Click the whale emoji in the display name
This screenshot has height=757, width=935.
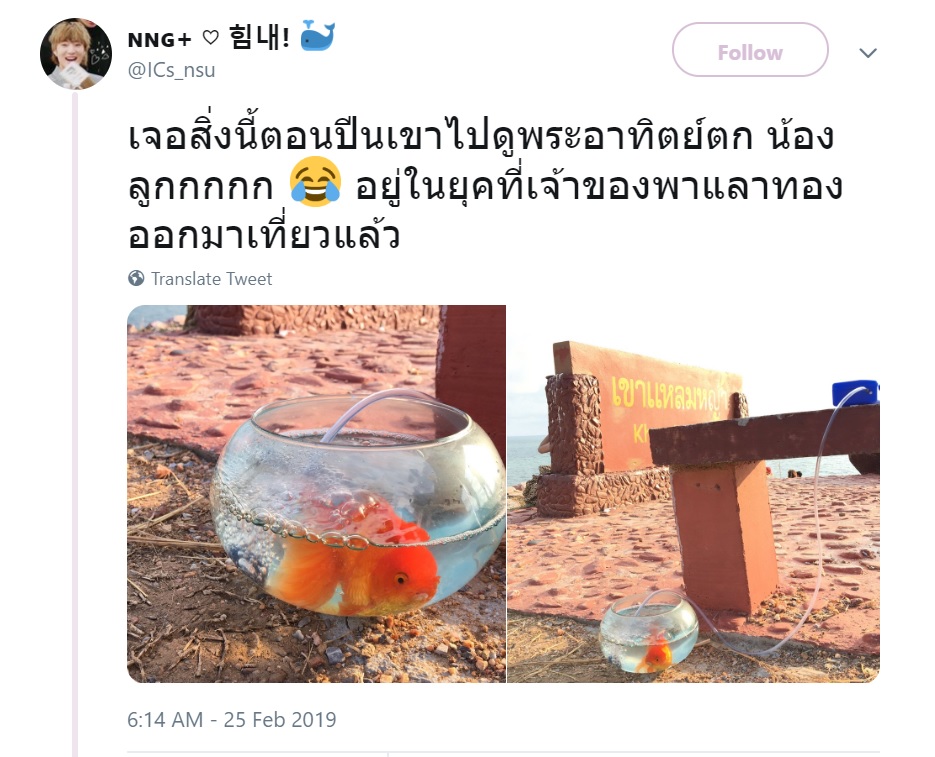pos(317,36)
